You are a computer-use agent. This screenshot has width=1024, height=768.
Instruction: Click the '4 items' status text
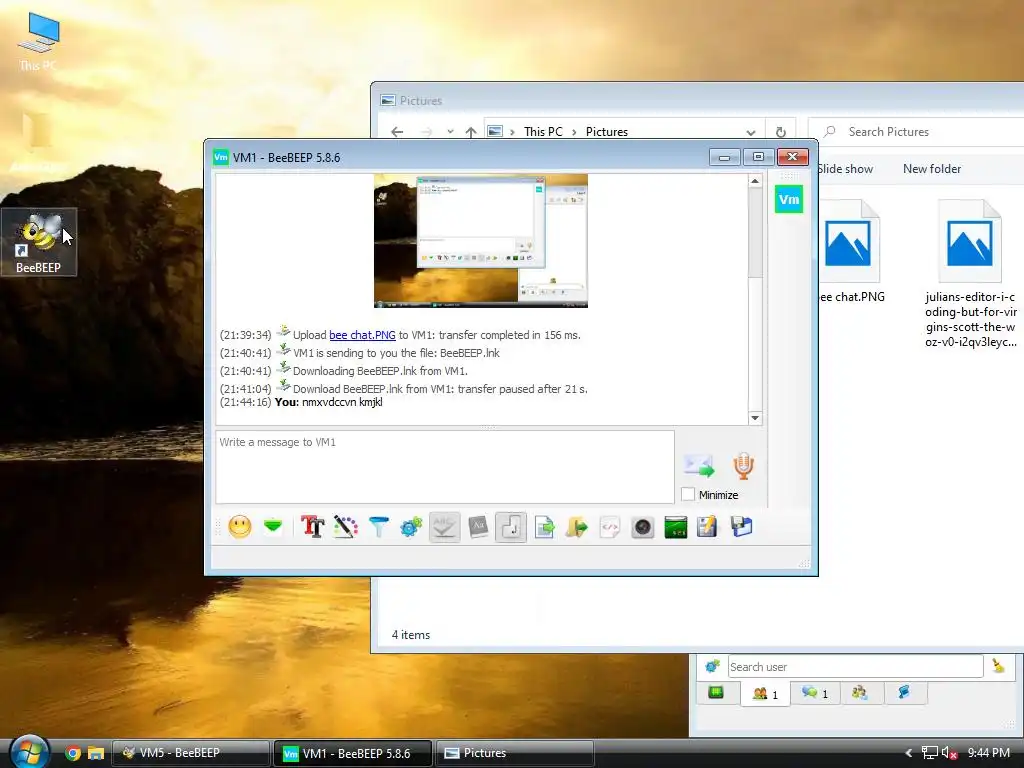[411, 635]
